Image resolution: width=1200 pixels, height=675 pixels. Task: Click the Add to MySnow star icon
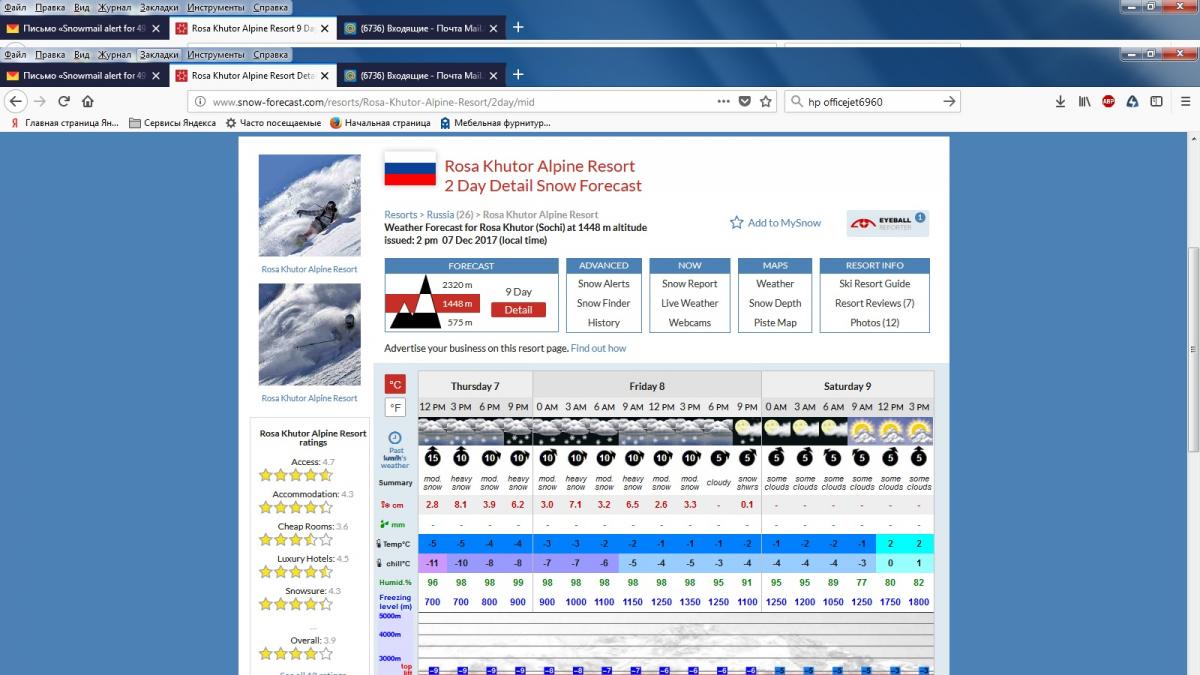(737, 223)
